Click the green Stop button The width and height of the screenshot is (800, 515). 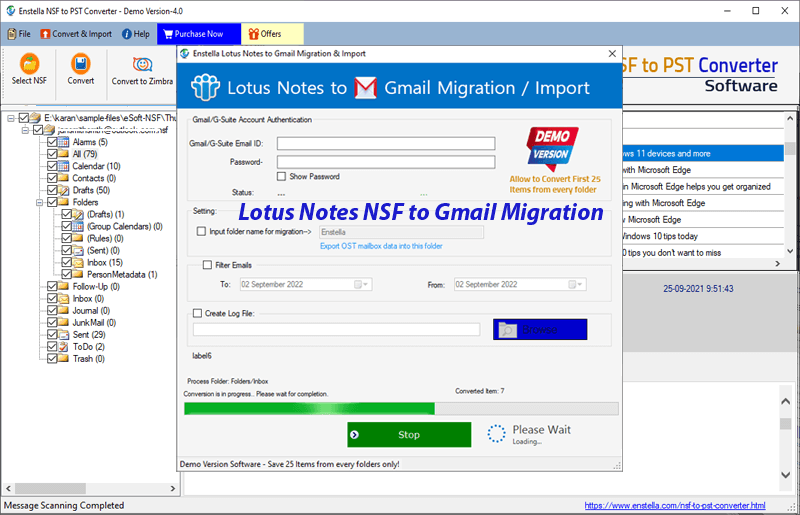pyautogui.click(x=409, y=434)
